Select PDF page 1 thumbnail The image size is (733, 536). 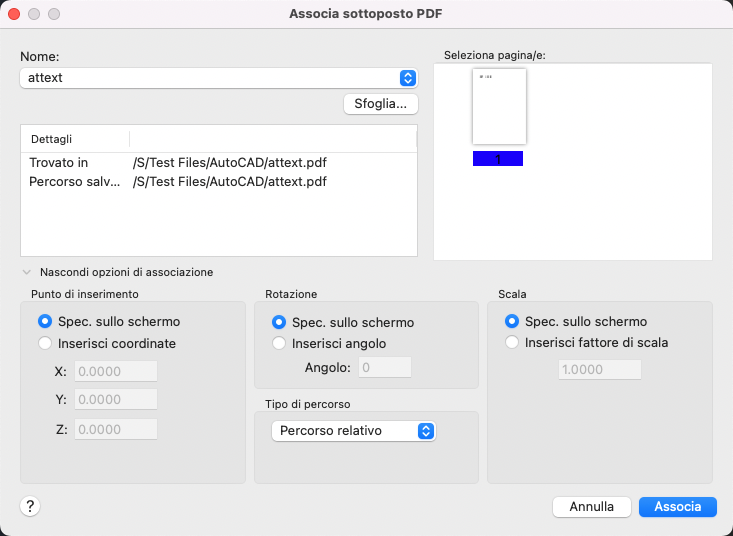(499, 107)
